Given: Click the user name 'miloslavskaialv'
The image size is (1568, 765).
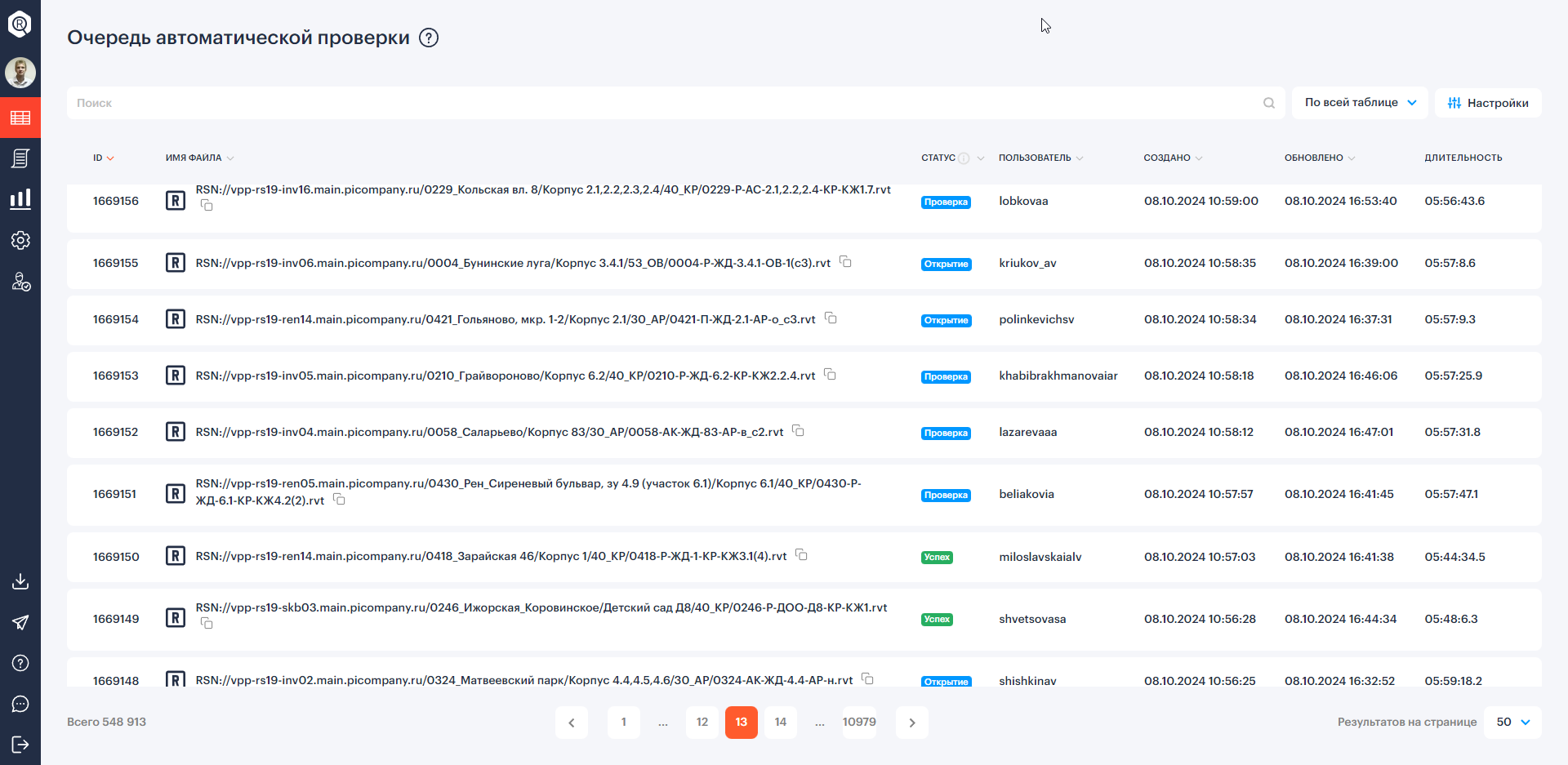Looking at the screenshot, I should [x=1040, y=557].
